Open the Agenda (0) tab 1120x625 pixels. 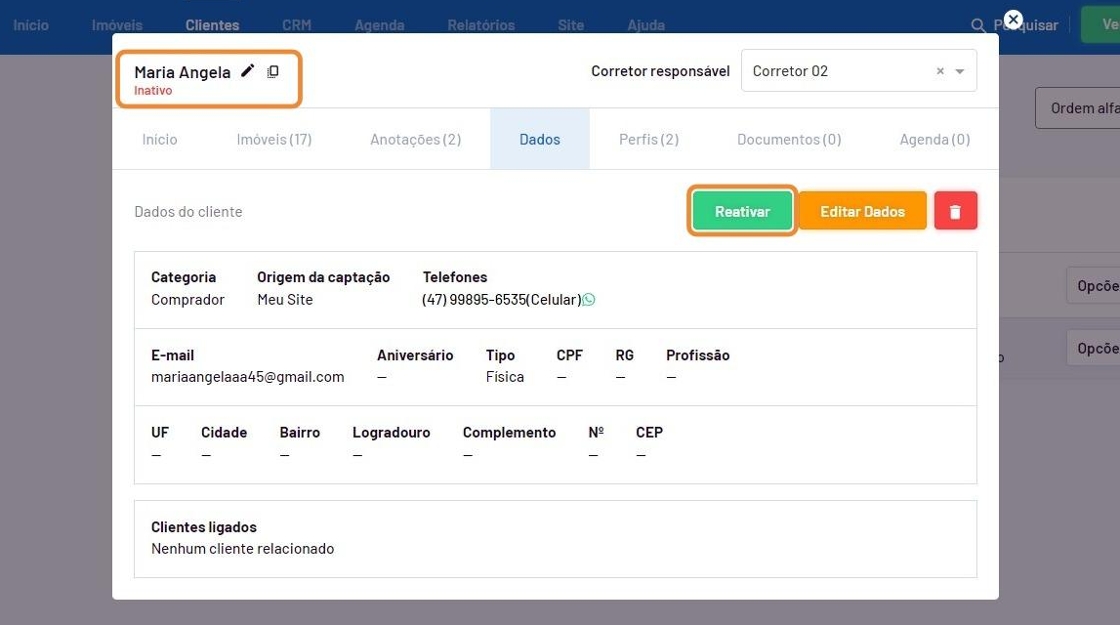point(934,140)
